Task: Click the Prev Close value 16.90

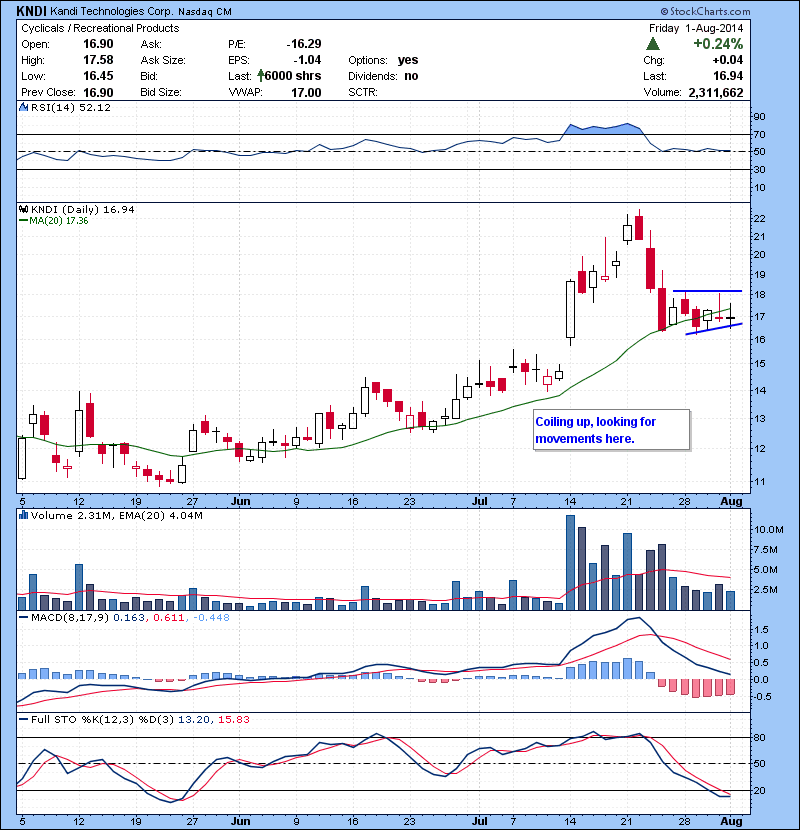Action: pos(98,92)
